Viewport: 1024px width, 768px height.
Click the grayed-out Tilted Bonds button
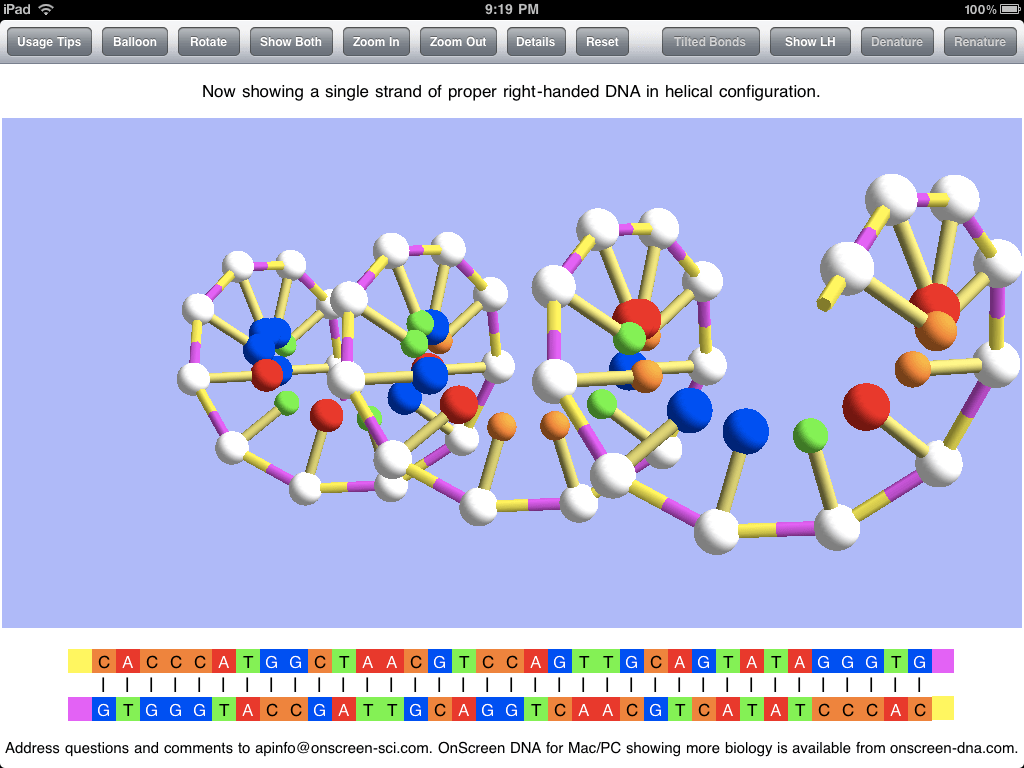click(710, 42)
